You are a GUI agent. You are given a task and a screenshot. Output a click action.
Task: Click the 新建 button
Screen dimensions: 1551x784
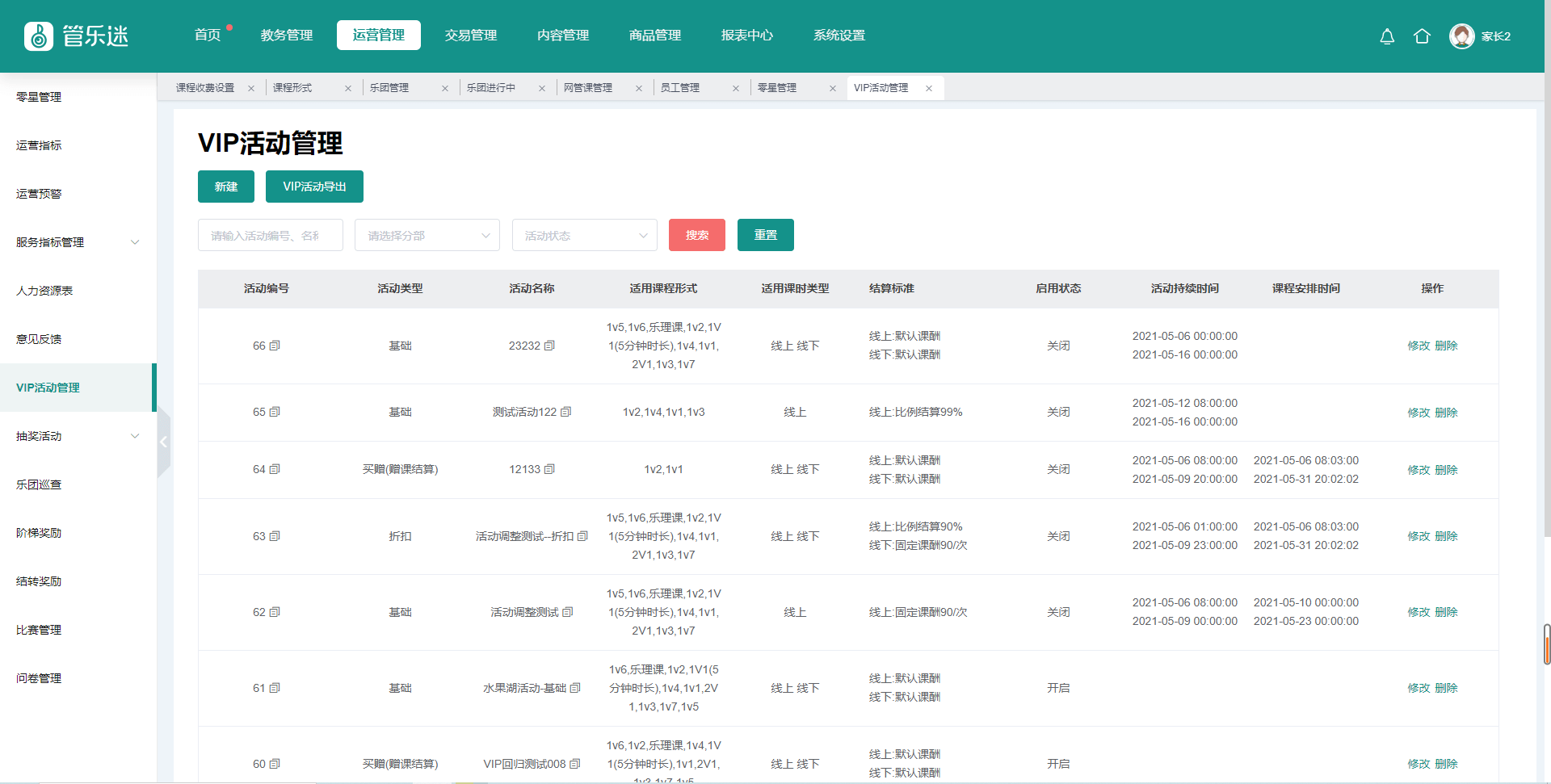[x=226, y=187]
